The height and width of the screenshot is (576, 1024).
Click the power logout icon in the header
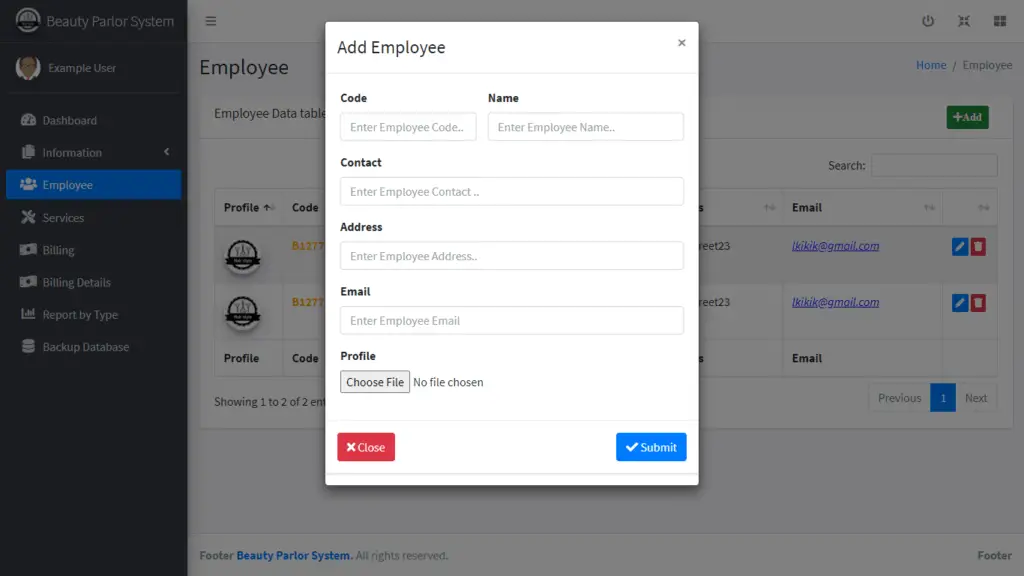[928, 20]
